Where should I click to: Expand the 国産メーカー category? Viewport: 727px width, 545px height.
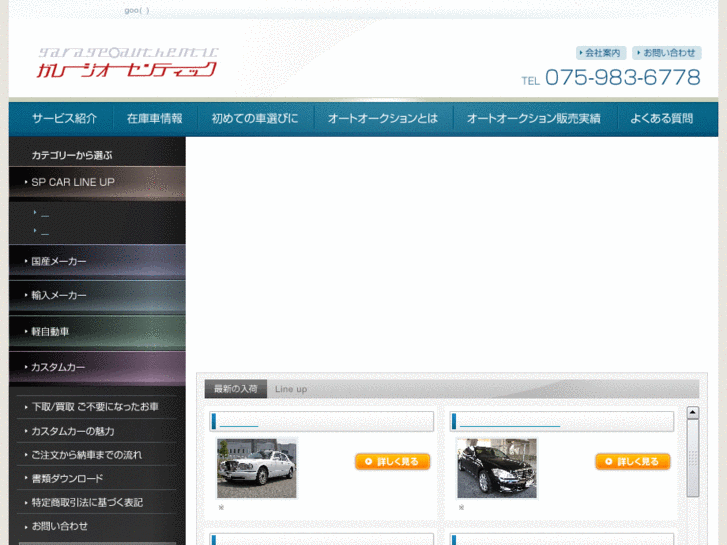[97, 261]
